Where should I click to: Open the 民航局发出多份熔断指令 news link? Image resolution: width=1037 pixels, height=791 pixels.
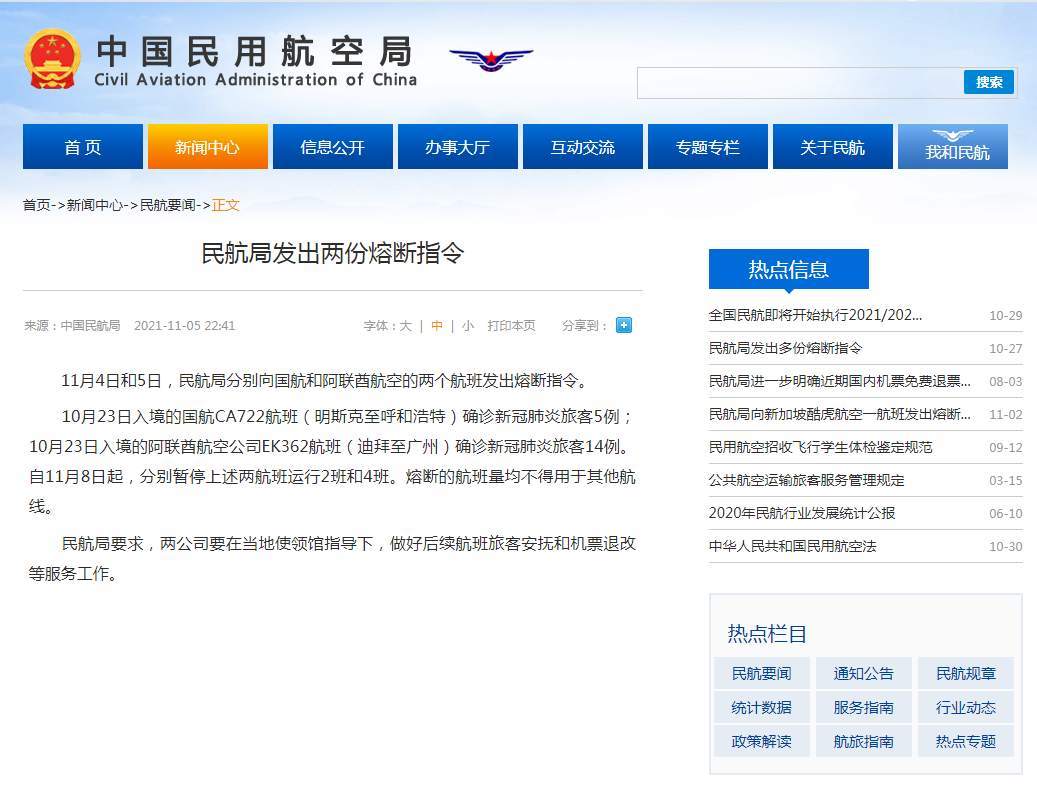785,348
